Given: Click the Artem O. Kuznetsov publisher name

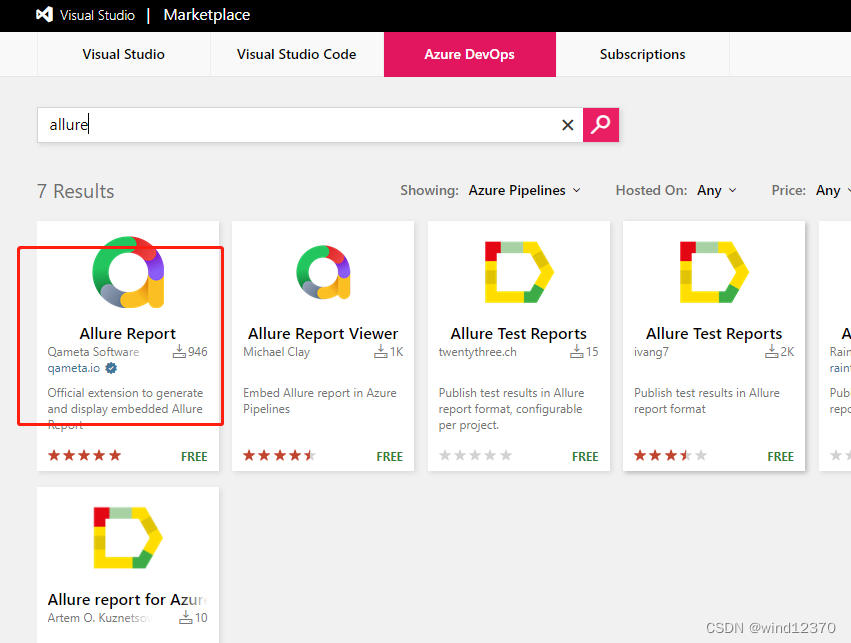Looking at the screenshot, I should [x=100, y=617].
